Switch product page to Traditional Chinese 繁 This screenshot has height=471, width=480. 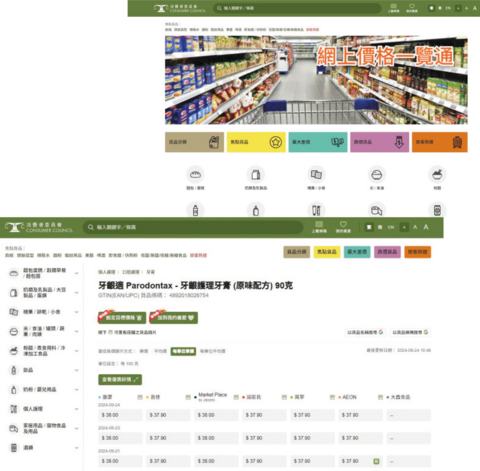(x=369, y=227)
